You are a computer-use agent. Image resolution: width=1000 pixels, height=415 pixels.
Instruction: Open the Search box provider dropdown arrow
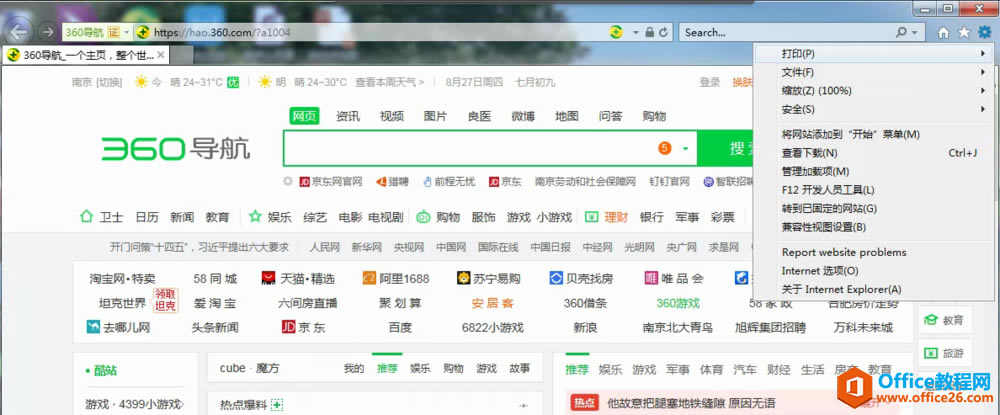tap(915, 32)
